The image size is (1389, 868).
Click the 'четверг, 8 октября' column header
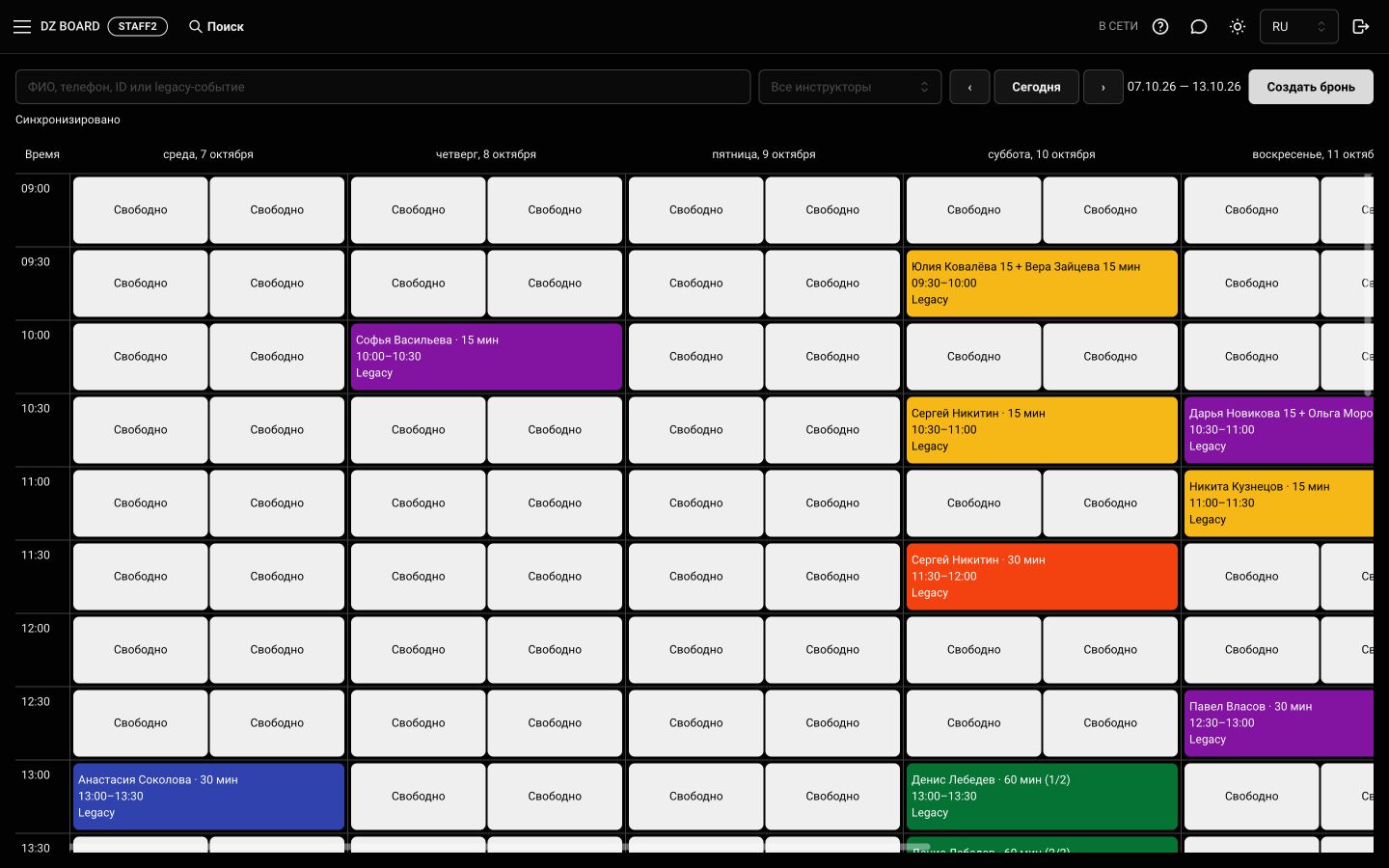coord(486,154)
